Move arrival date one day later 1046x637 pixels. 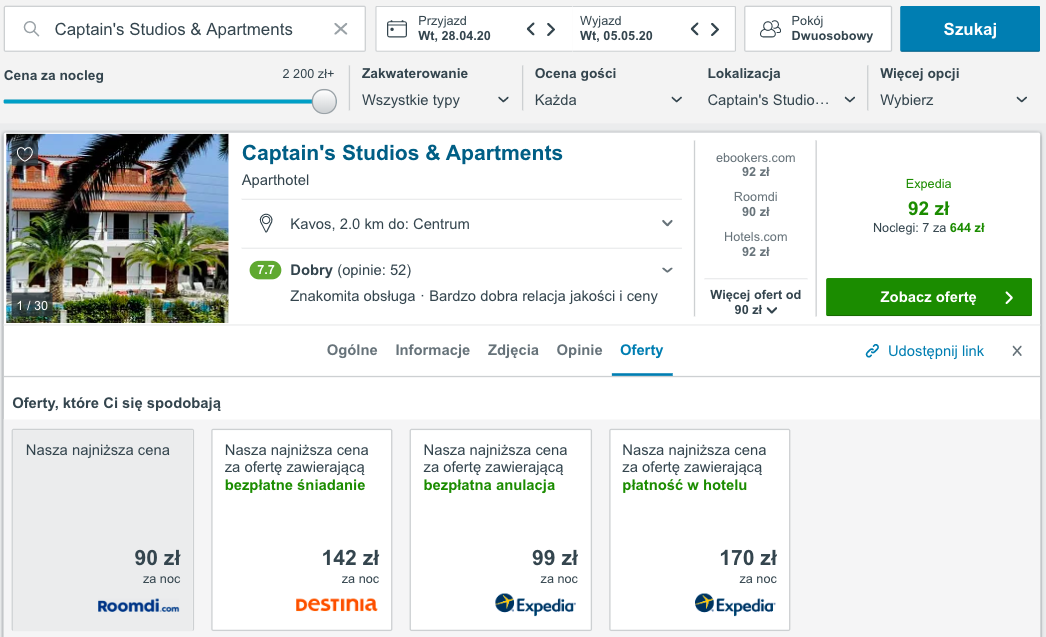(551, 29)
